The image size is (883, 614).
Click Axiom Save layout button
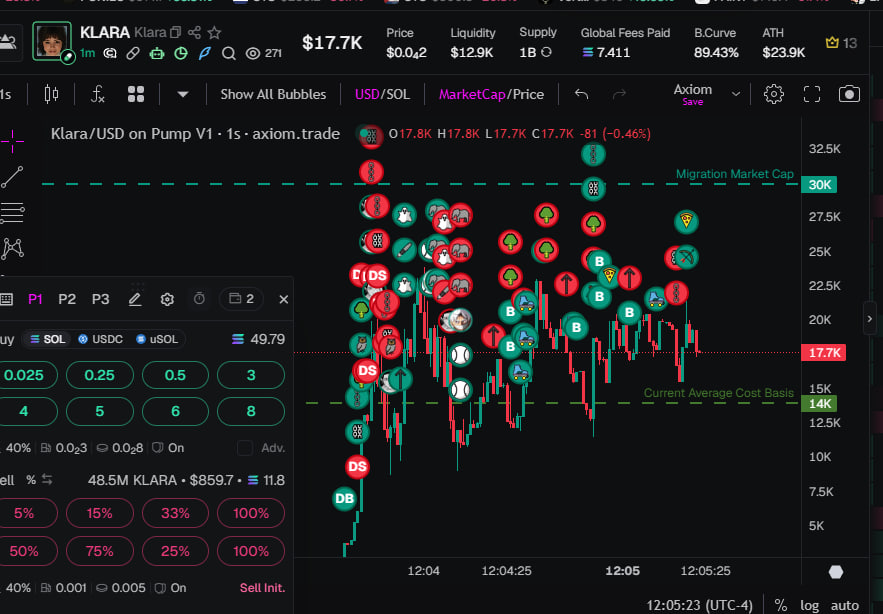(693, 94)
